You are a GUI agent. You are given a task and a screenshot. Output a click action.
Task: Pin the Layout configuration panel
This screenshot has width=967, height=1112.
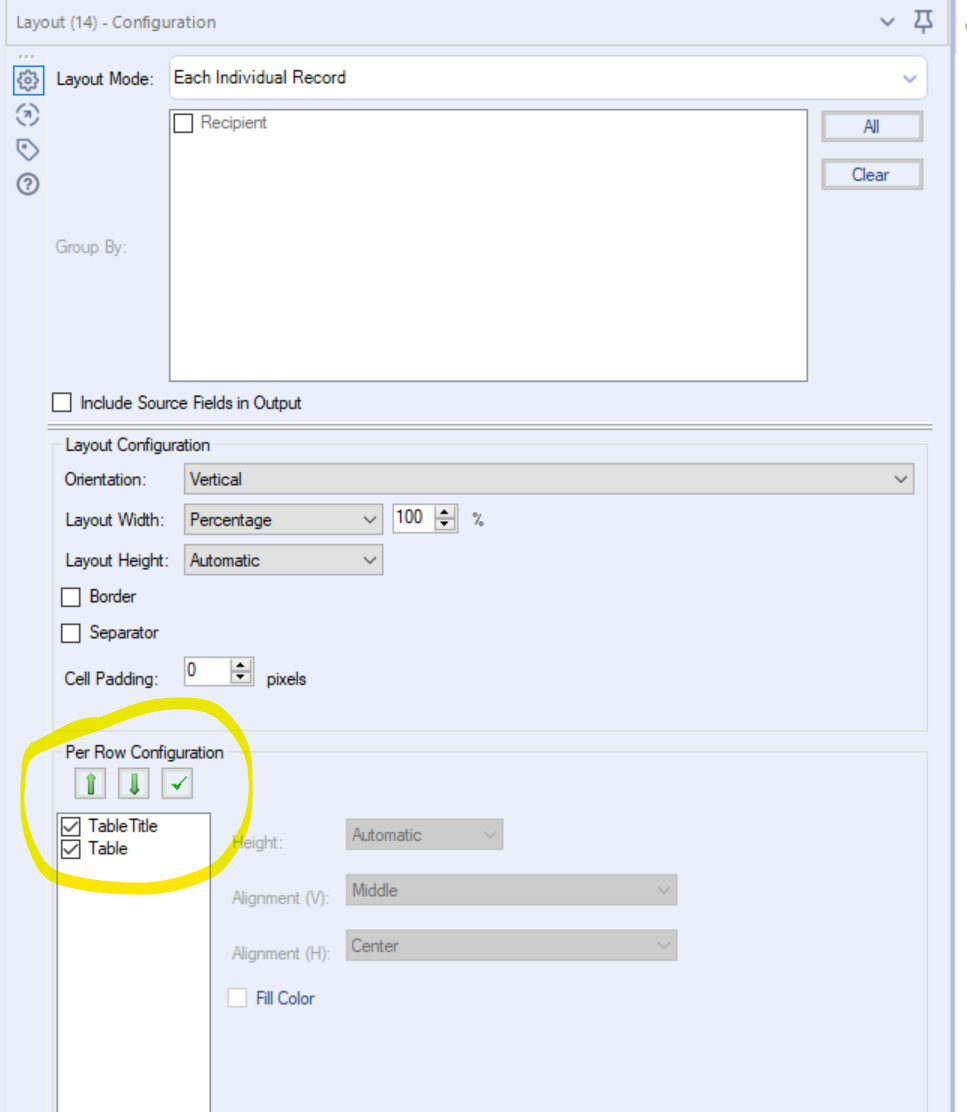tap(922, 22)
